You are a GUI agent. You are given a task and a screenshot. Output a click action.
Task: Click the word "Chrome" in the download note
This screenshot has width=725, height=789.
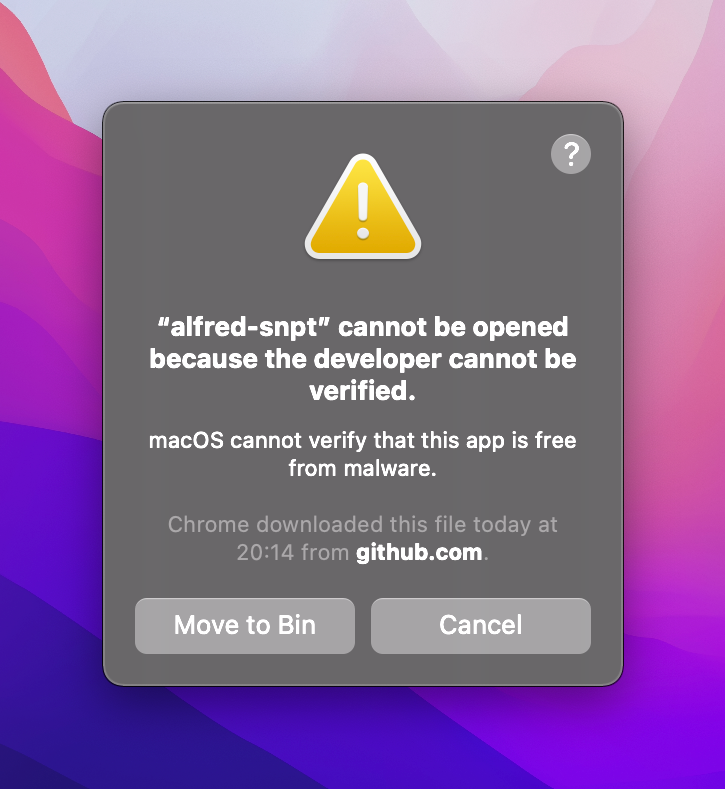coord(208,524)
